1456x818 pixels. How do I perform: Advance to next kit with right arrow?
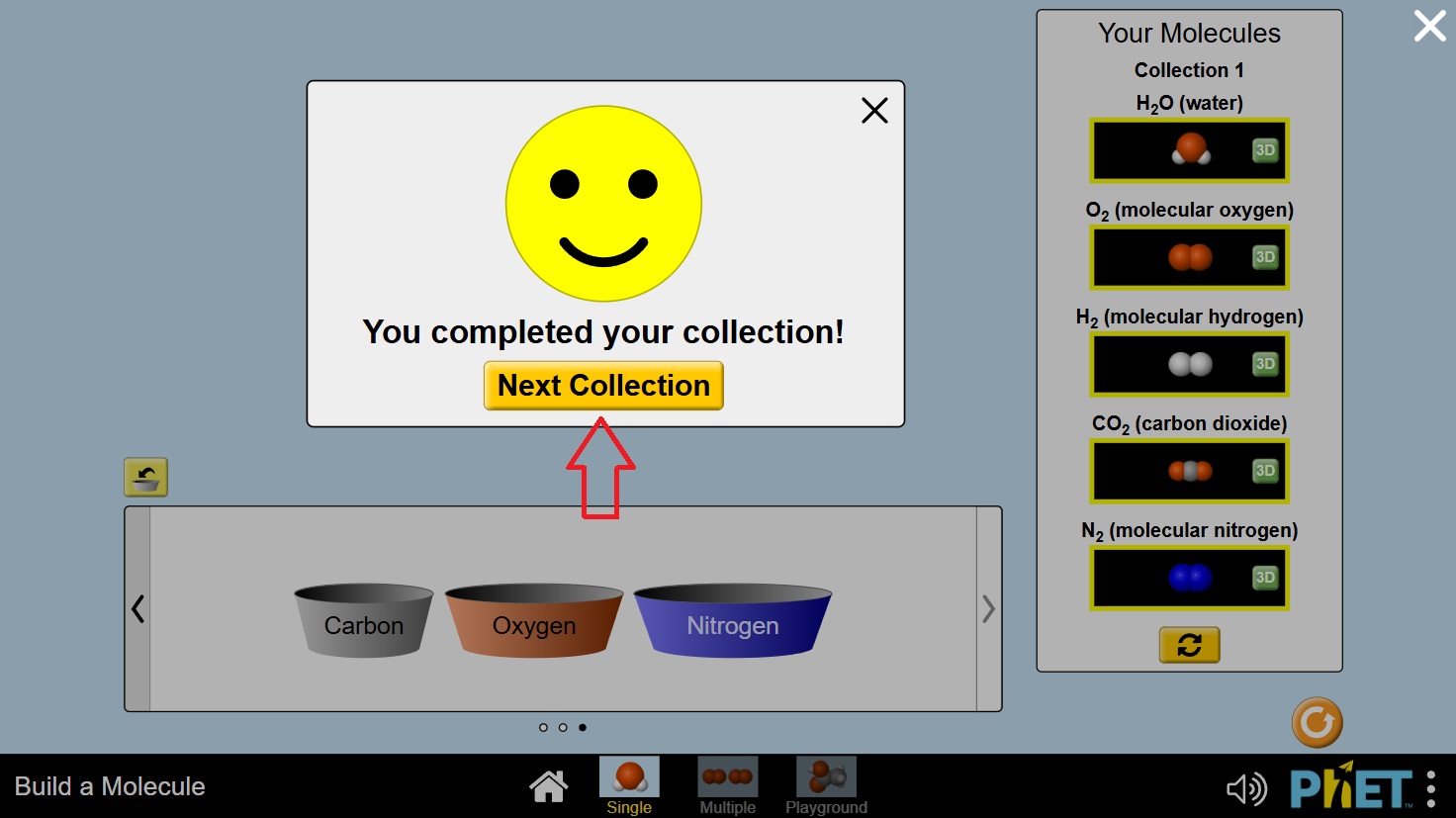[988, 609]
